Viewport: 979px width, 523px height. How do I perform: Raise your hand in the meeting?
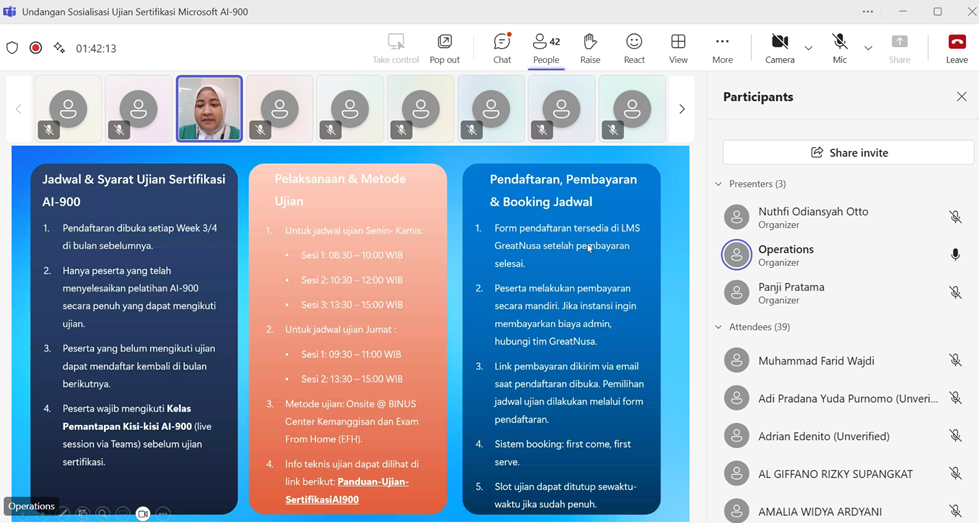tap(590, 49)
